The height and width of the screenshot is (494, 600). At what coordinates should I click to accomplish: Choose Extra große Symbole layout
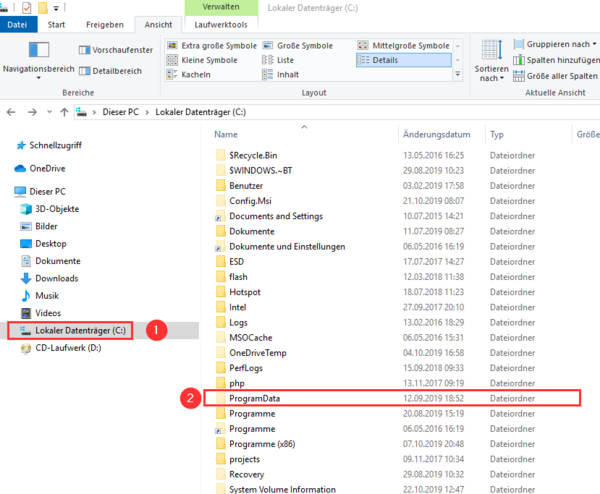[x=212, y=46]
